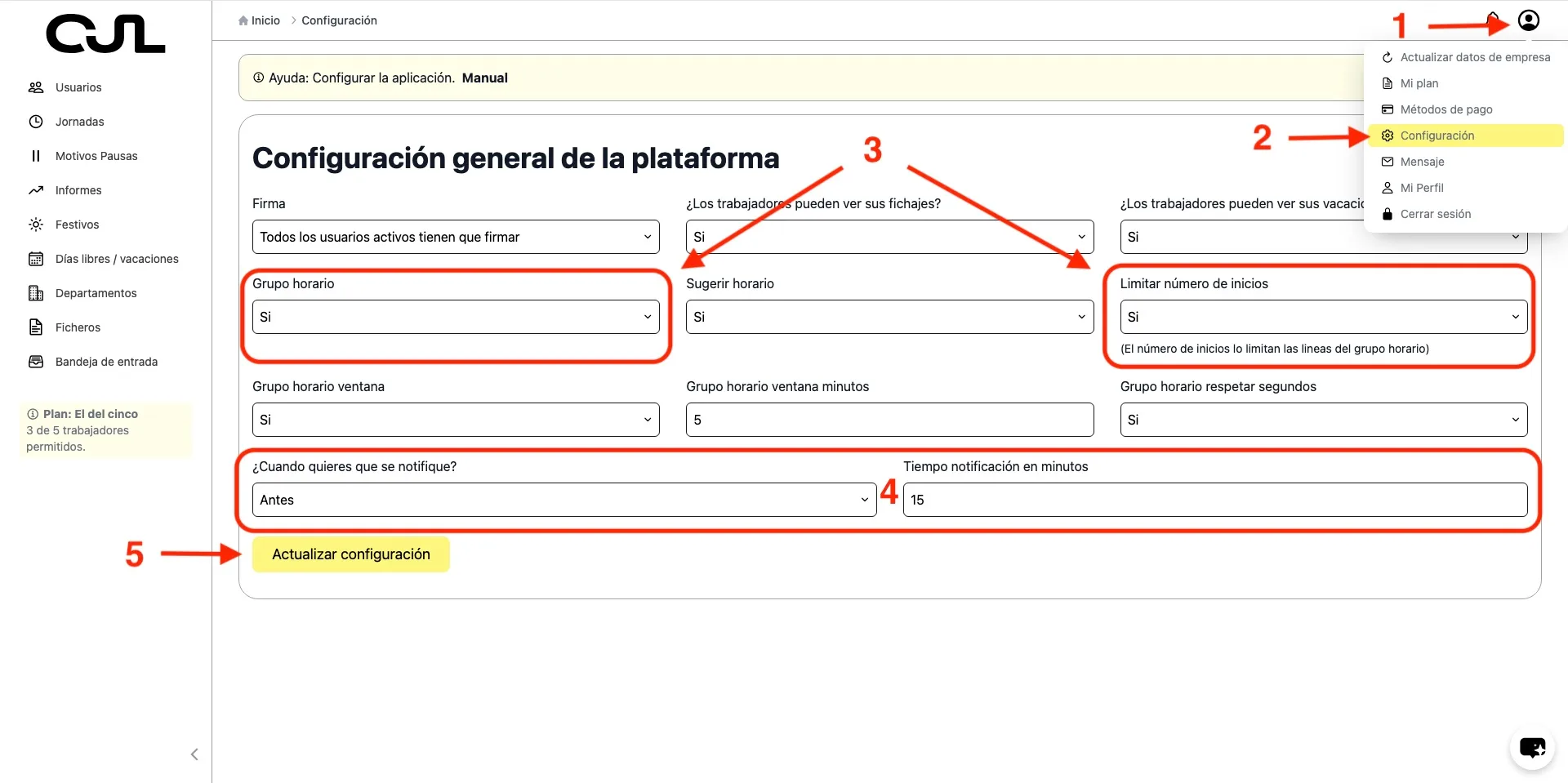Screen dimensions: 1568x783
Task: Click the gear icon beside Configuración
Action: (1388, 136)
